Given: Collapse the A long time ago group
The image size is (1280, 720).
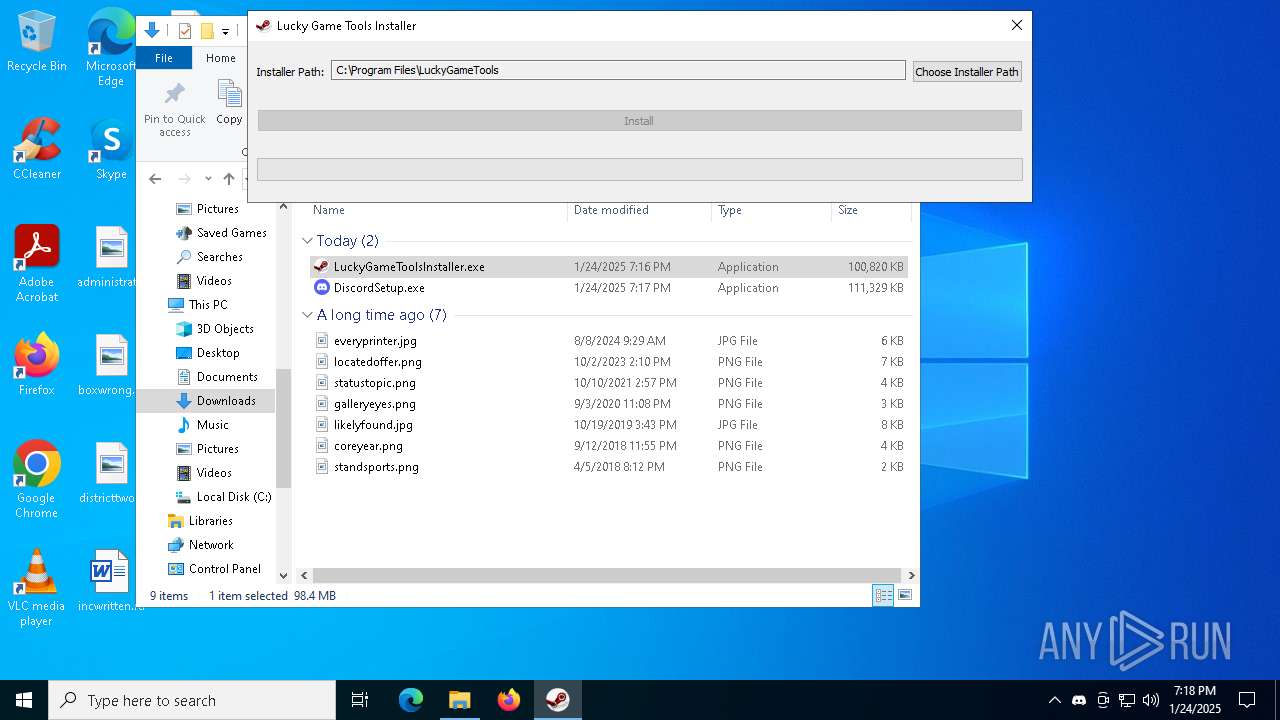Looking at the screenshot, I should [307, 315].
